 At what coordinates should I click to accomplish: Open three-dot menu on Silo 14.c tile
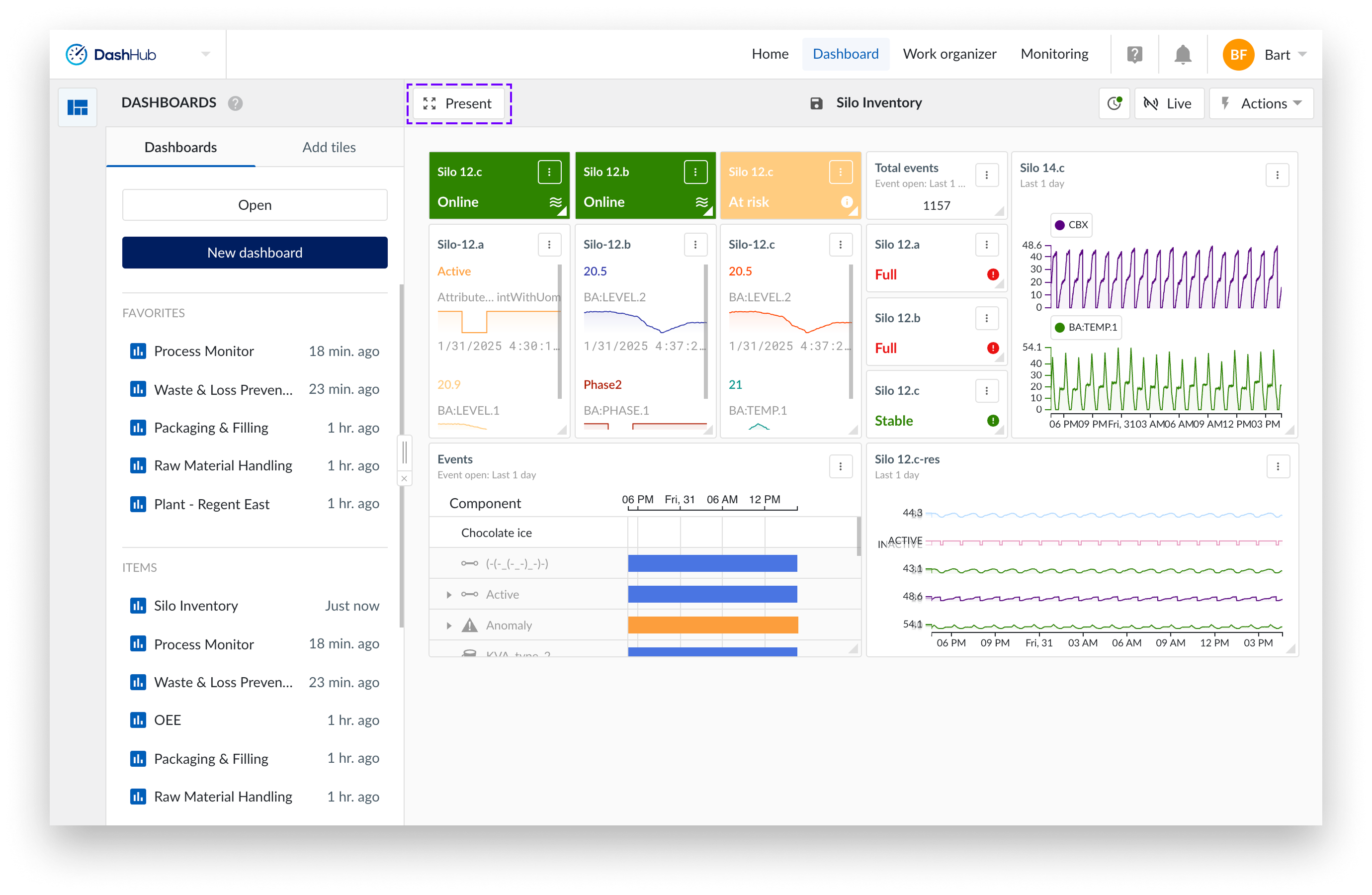[x=1277, y=176]
